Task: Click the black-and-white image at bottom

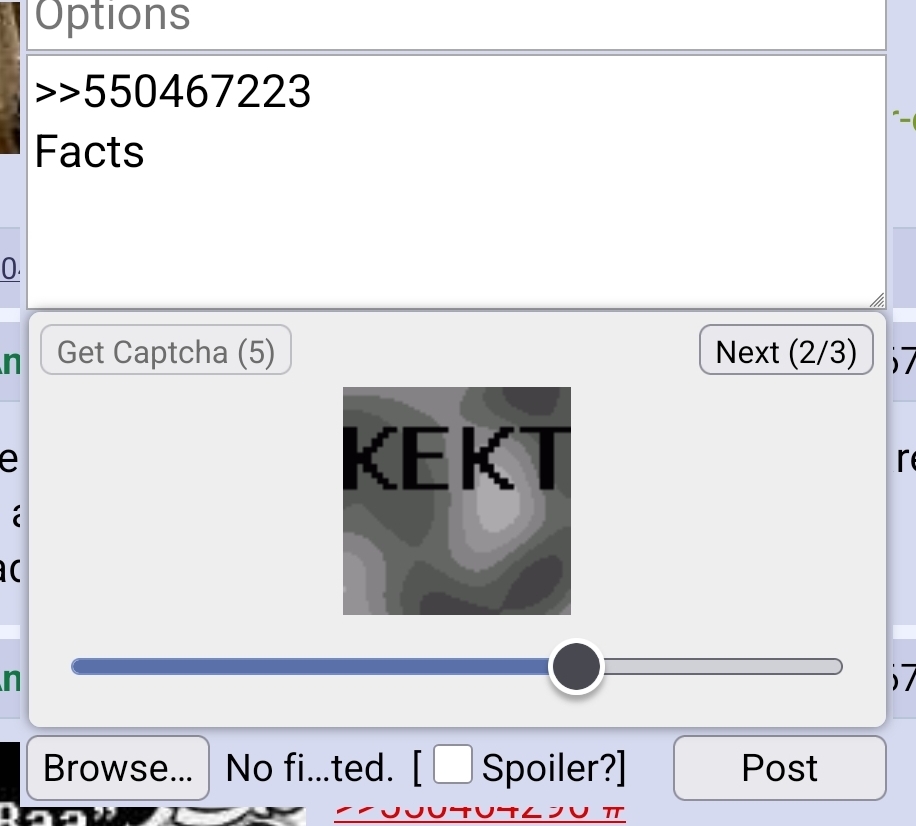Action: 152,816
